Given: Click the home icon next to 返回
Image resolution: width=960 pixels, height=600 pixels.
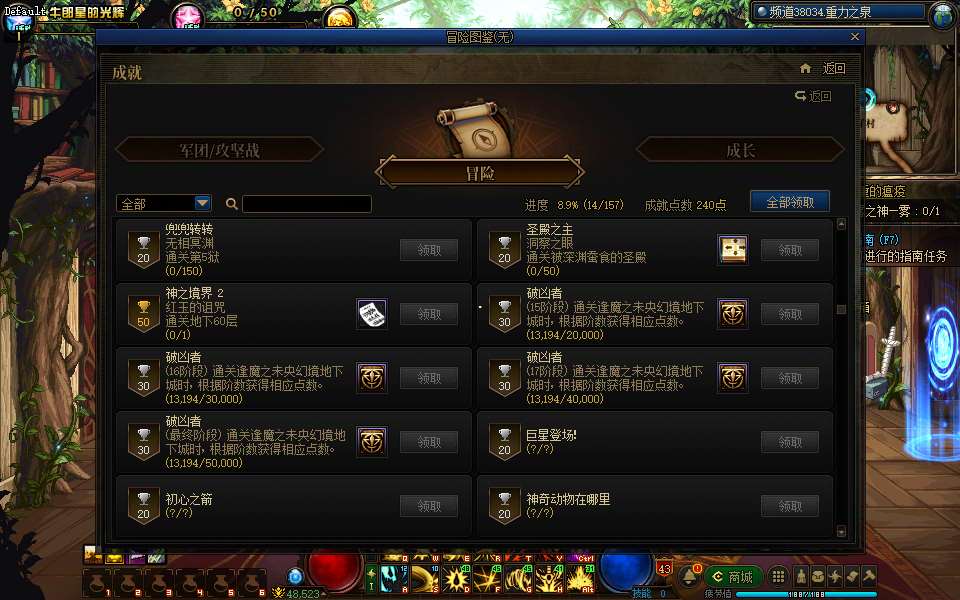Looking at the screenshot, I should [x=805, y=69].
